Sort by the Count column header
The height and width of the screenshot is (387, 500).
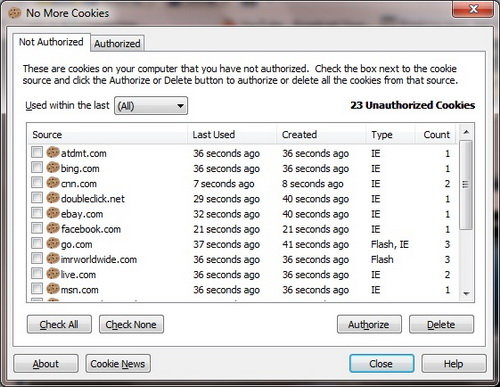435,135
